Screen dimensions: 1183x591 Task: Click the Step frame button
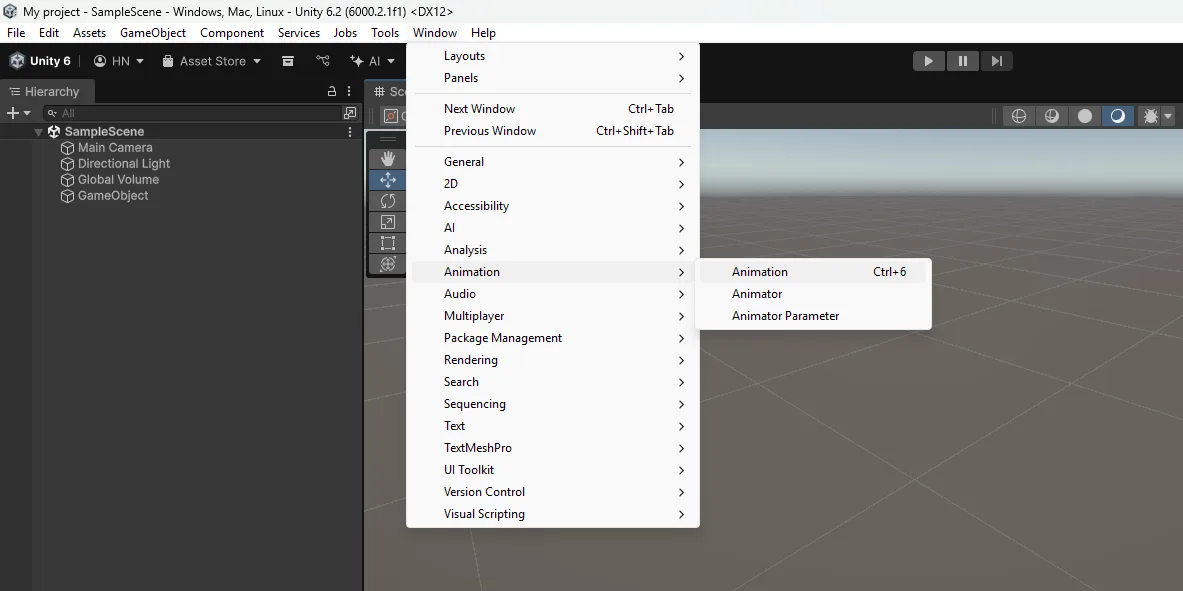click(x=996, y=61)
